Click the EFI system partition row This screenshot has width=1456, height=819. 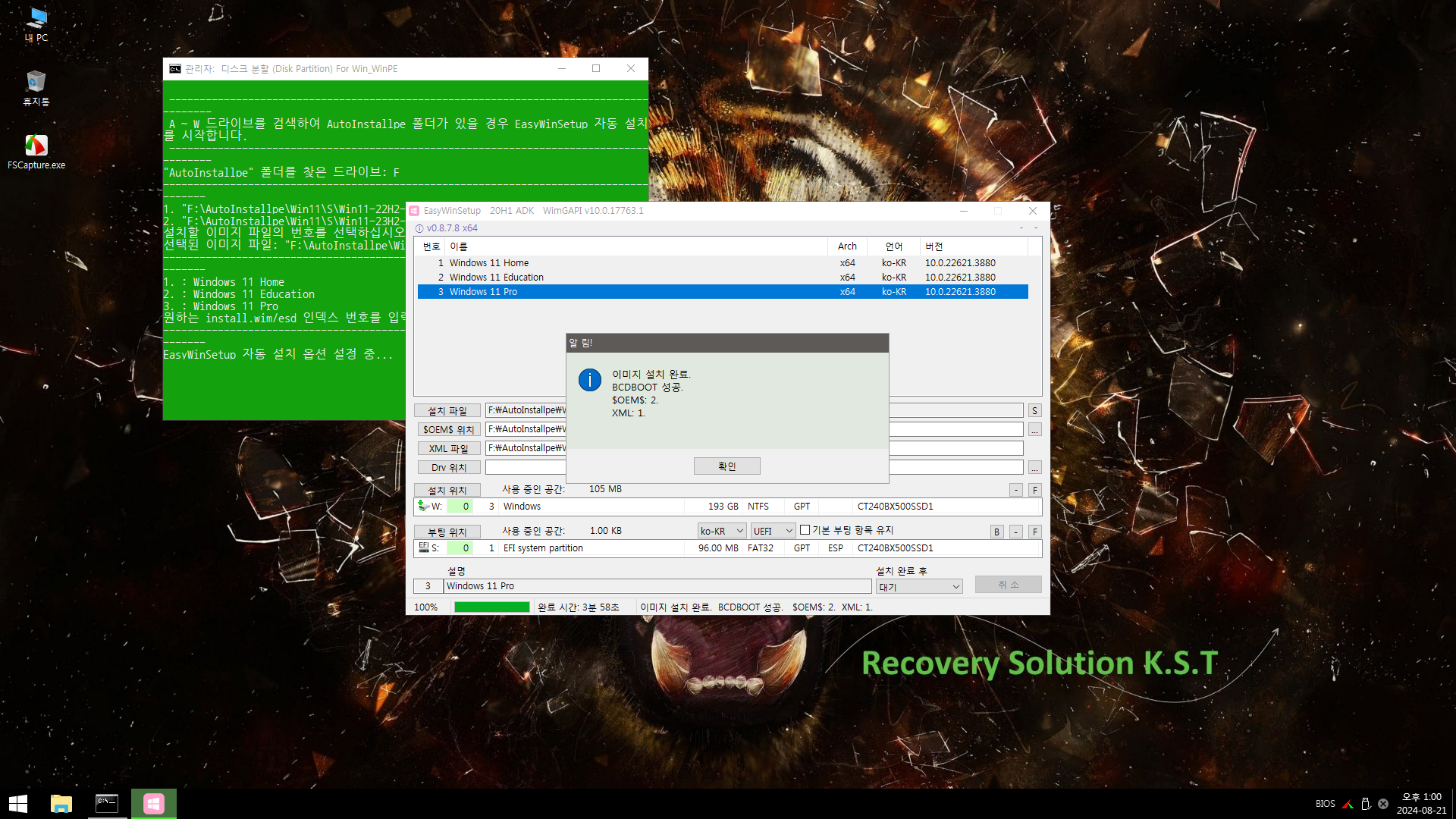pos(728,548)
